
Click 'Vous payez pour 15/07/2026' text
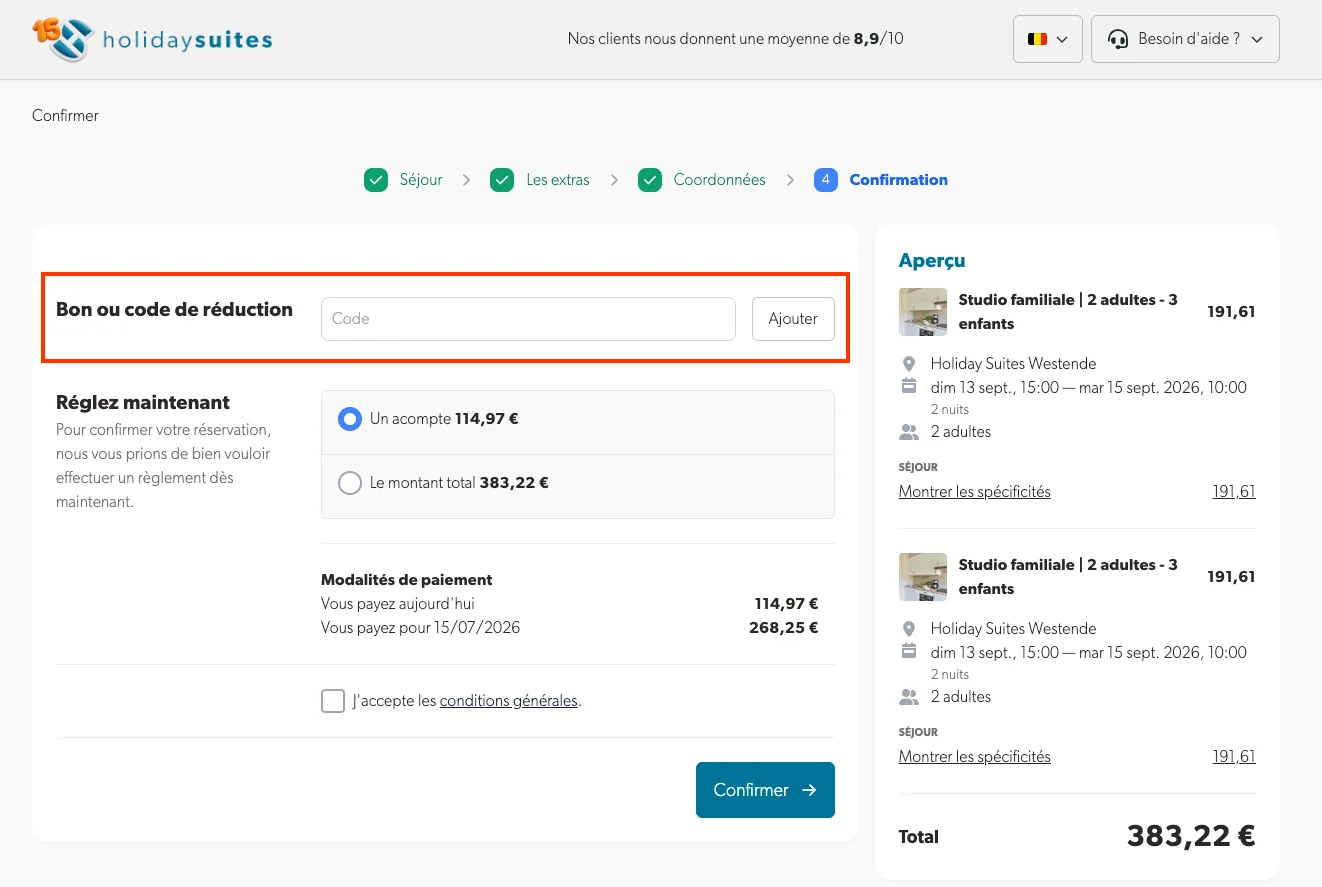click(x=420, y=628)
